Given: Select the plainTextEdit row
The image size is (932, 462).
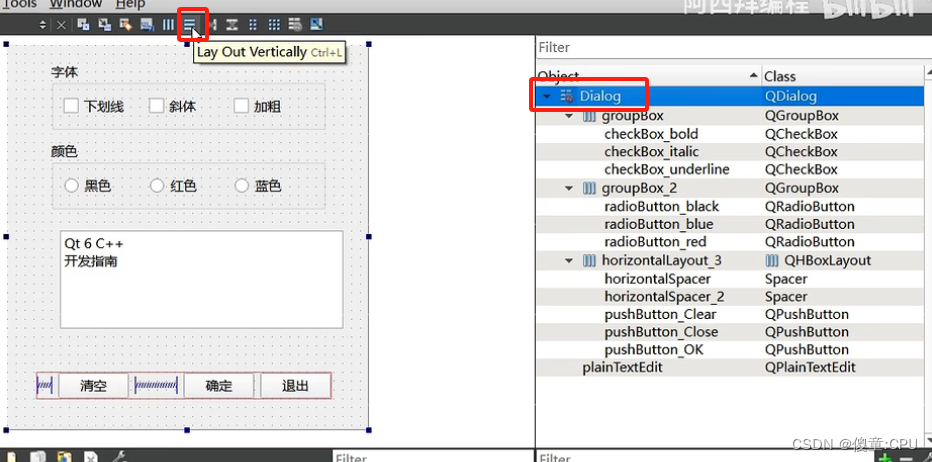Looking at the screenshot, I should click(731, 367).
